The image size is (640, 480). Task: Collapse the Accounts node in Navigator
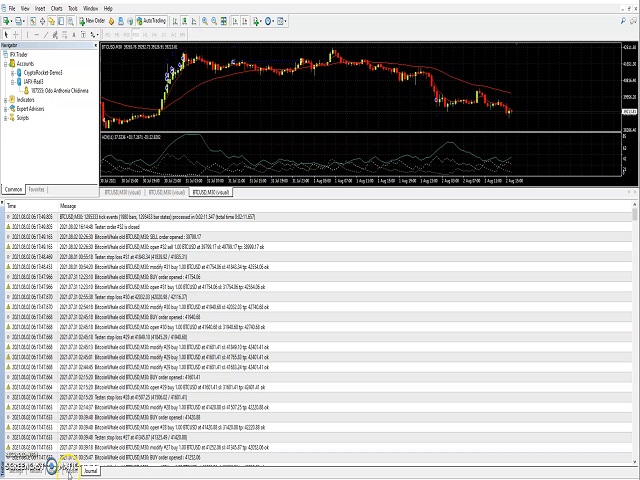pos(6,64)
